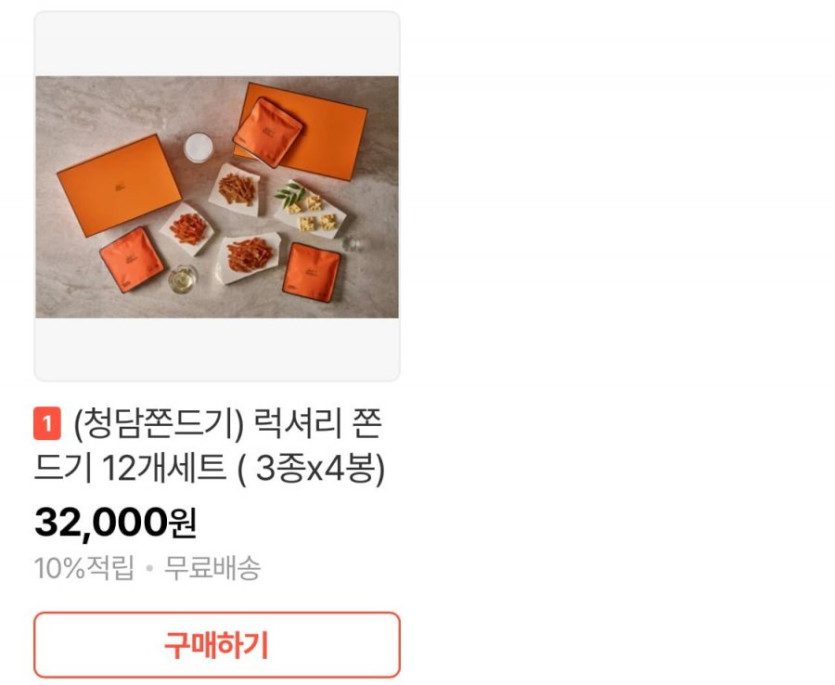The image size is (835, 685).
Task: Click the orange pouch at bottom-right of photo
Action: coord(312,272)
